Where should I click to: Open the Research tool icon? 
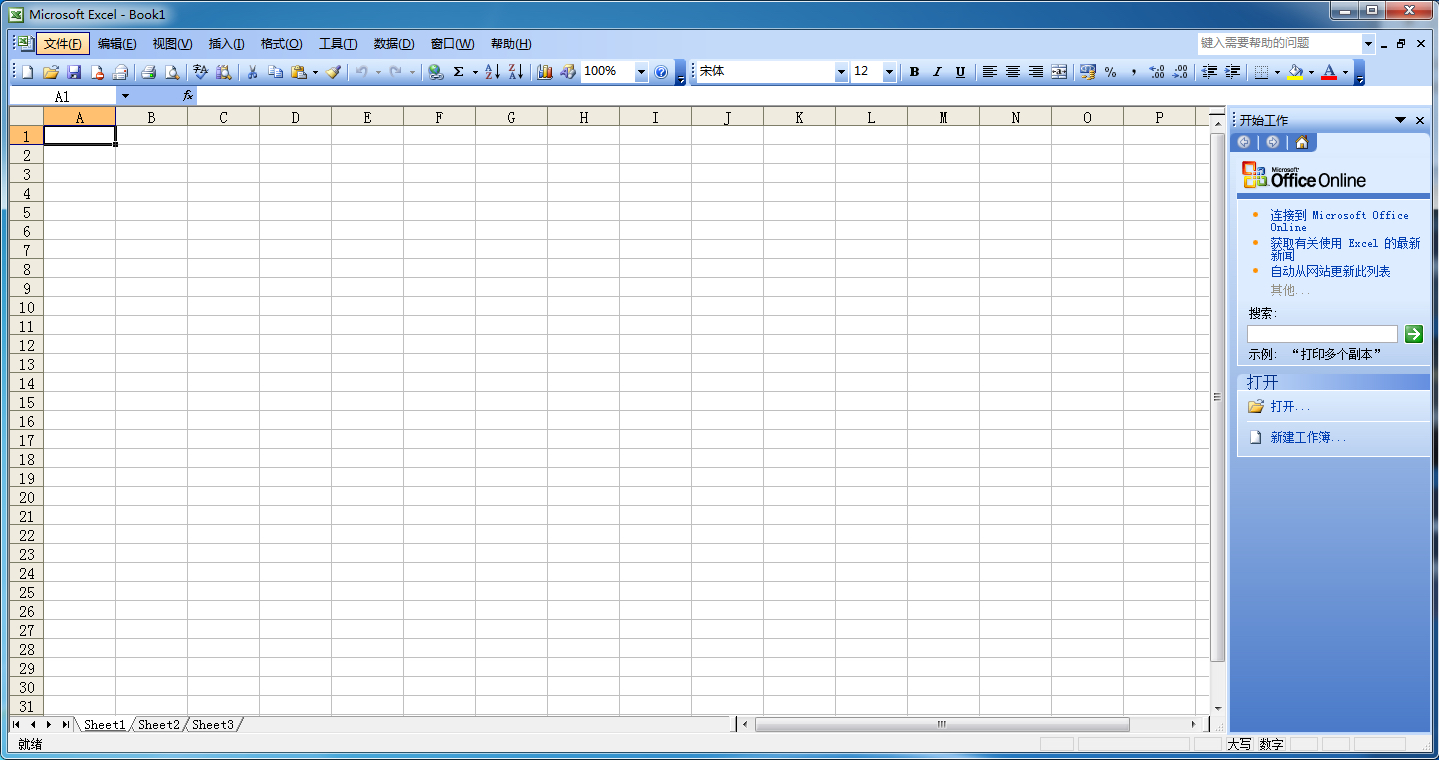[223, 72]
